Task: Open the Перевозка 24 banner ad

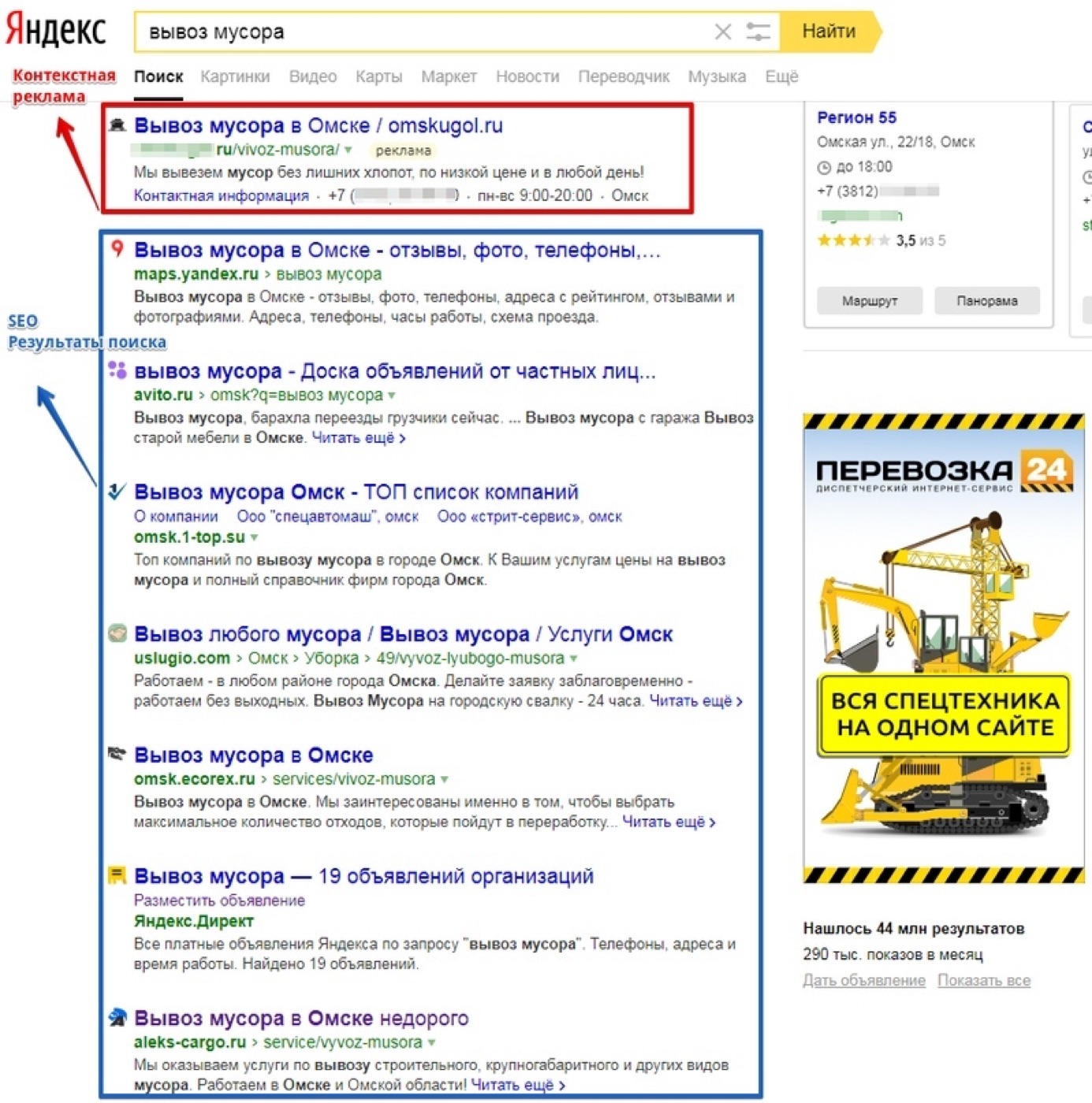Action: point(944,648)
